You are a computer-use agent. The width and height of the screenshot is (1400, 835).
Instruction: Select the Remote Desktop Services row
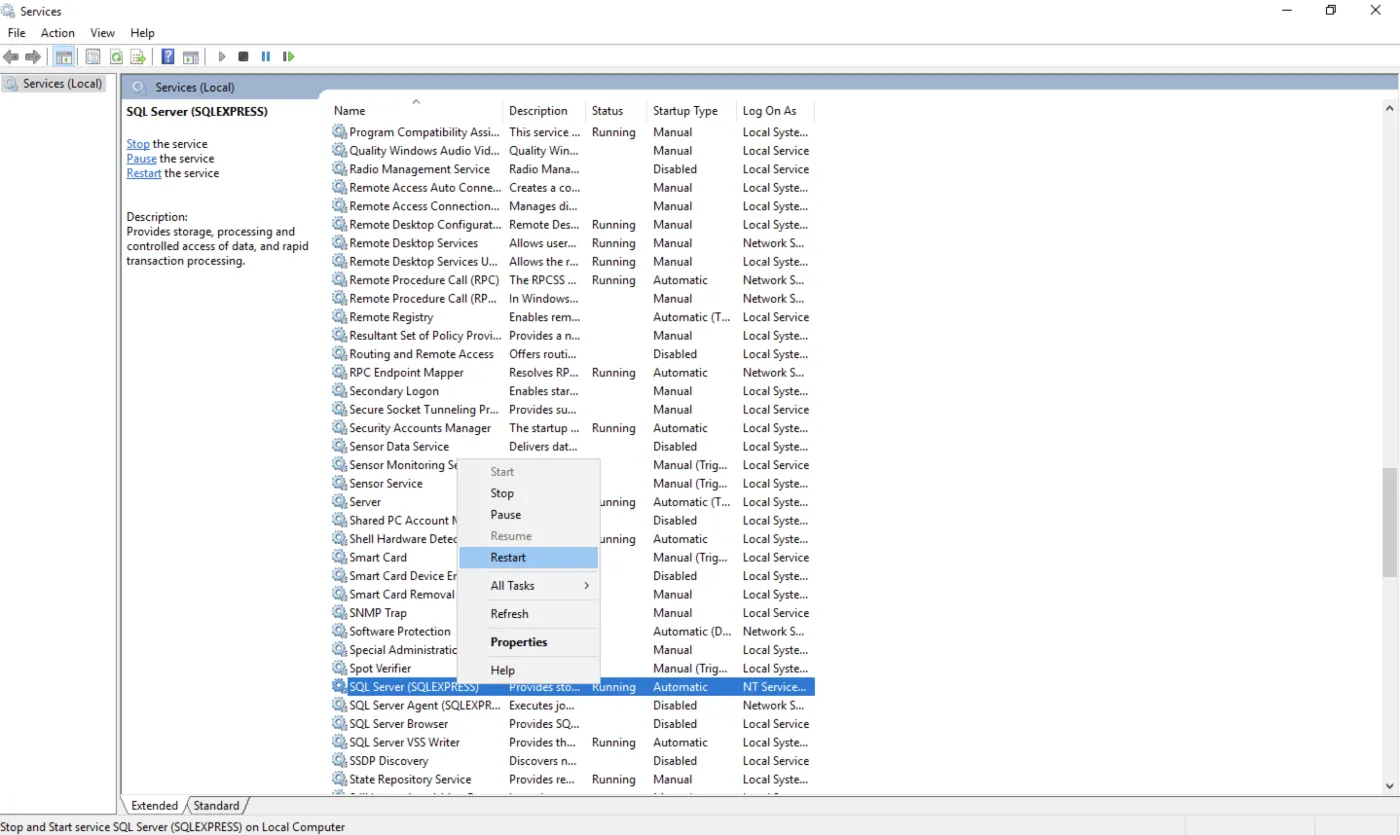(x=572, y=243)
